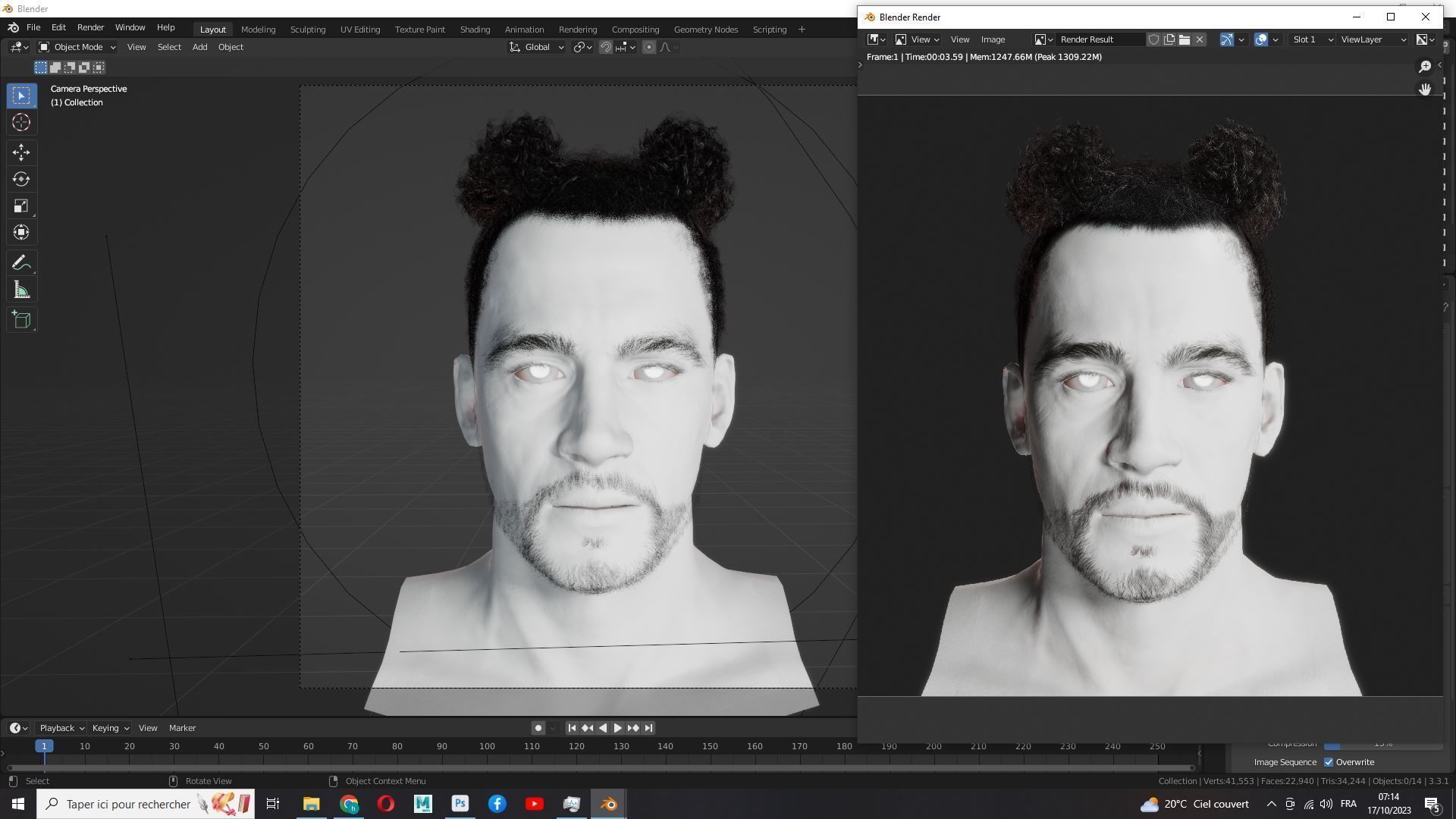Open editor type dropdown in 3D viewport
The width and height of the screenshot is (1456, 819).
pos(19,47)
